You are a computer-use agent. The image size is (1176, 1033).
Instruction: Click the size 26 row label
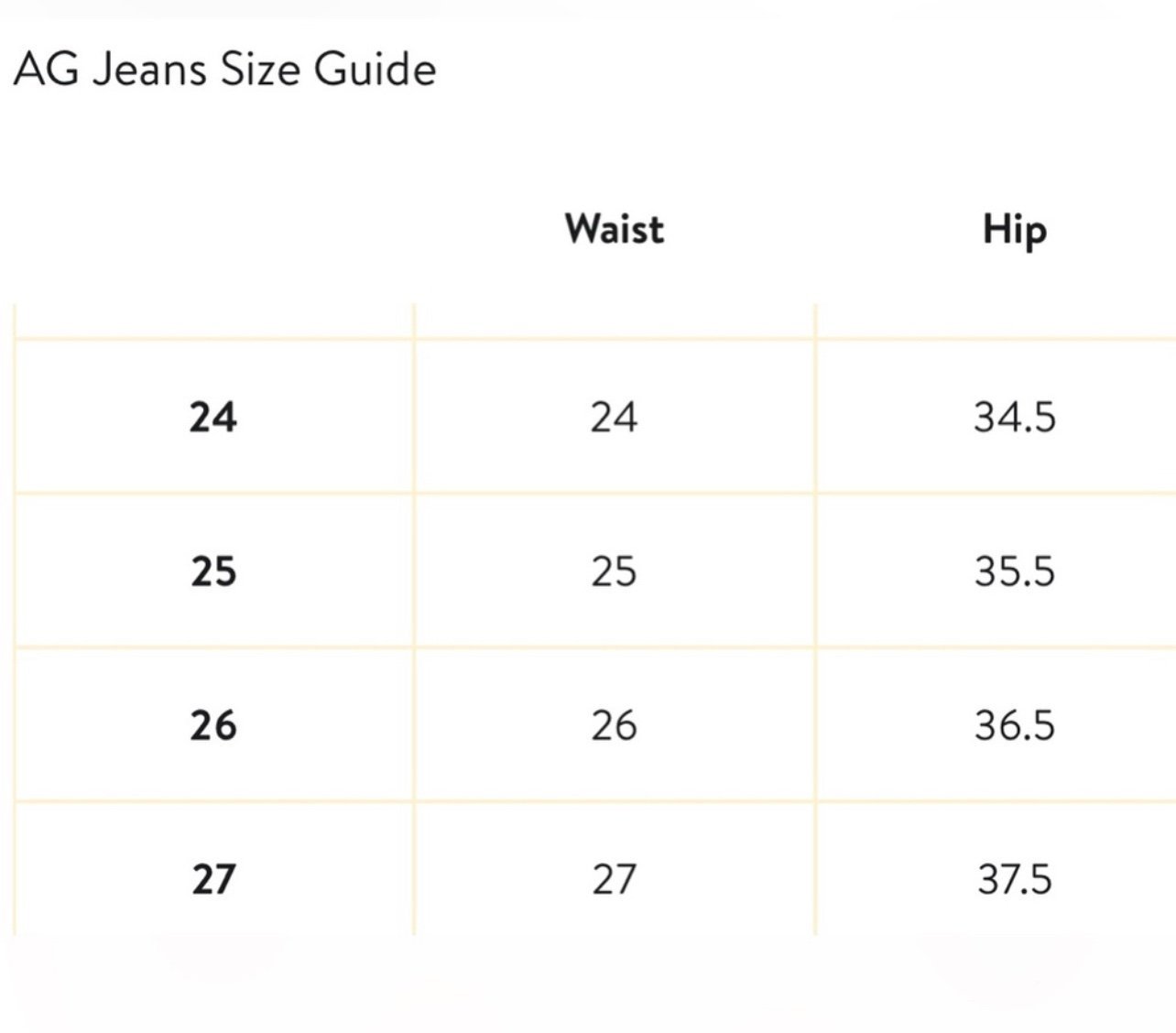tap(213, 725)
